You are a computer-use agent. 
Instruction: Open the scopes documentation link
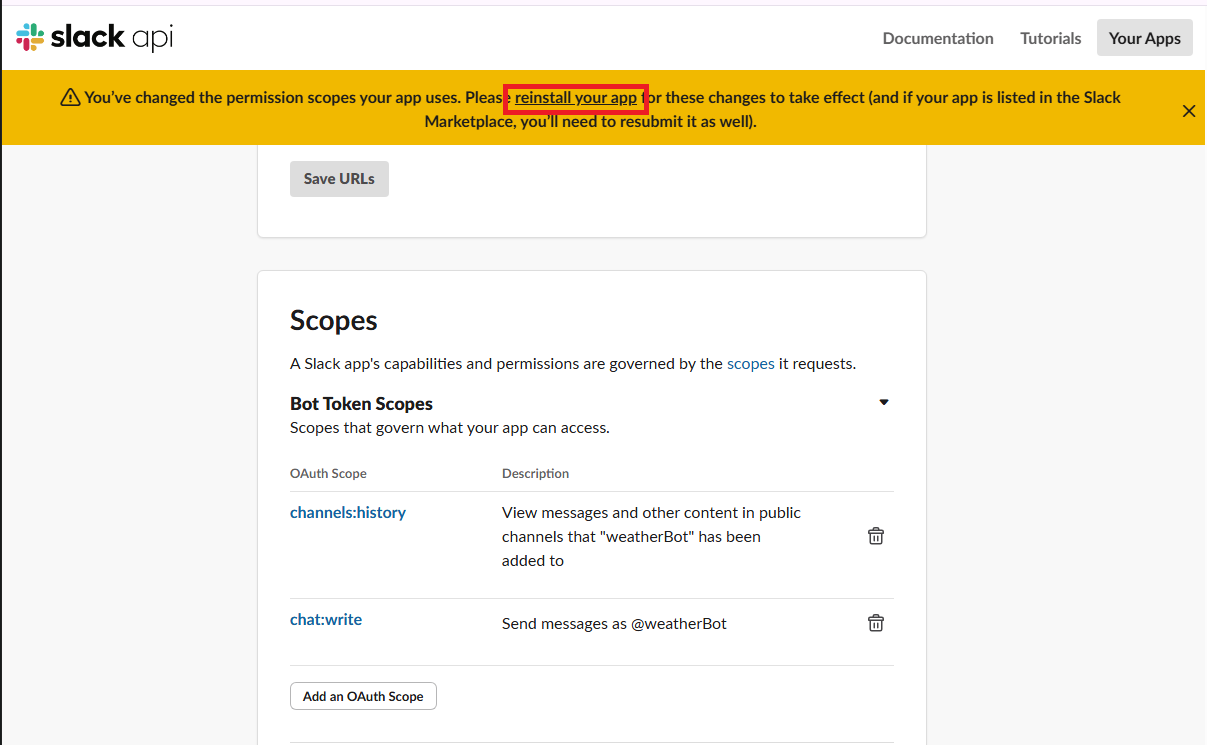[751, 364]
